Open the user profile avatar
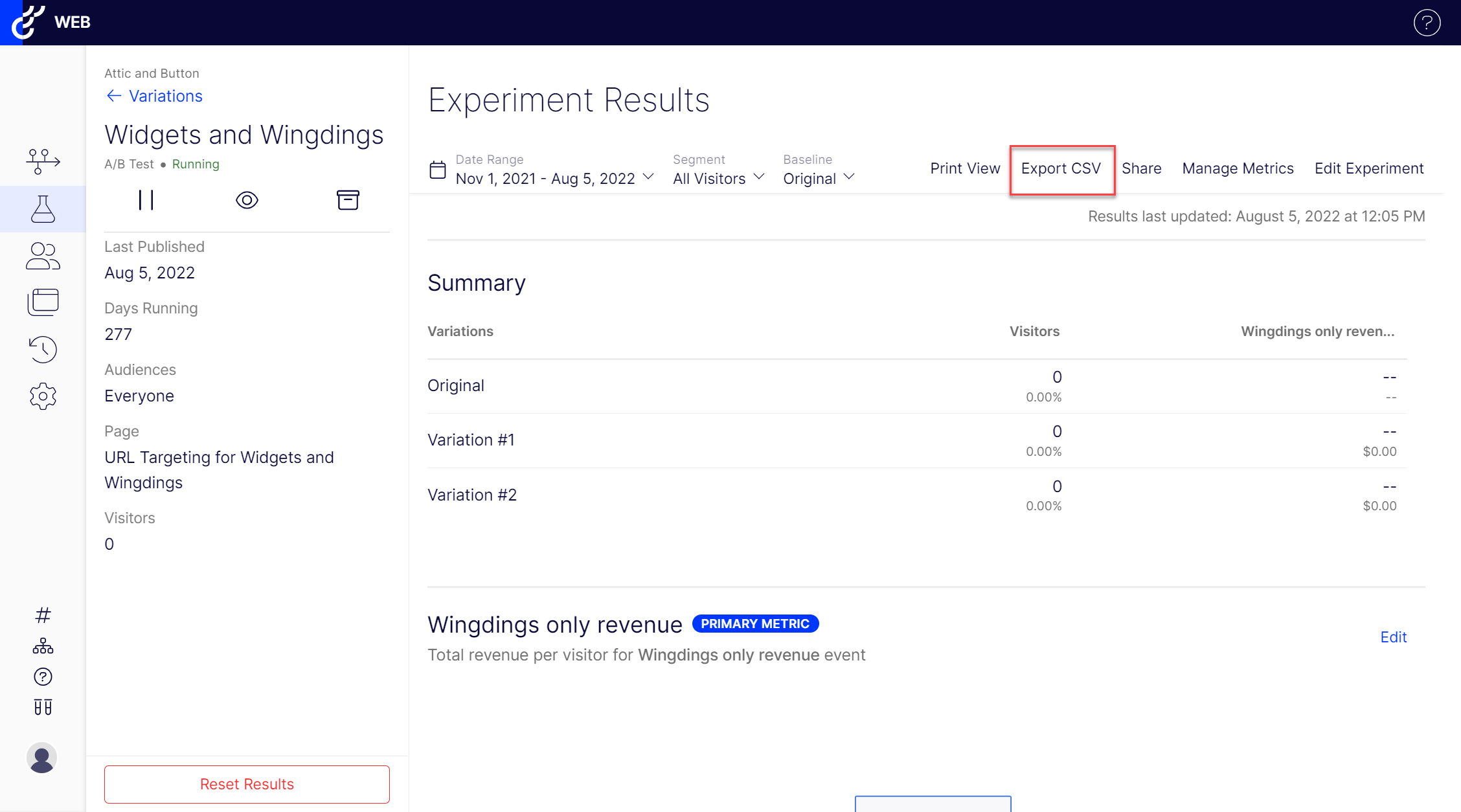Screen dimensions: 1461x812 point(42,758)
